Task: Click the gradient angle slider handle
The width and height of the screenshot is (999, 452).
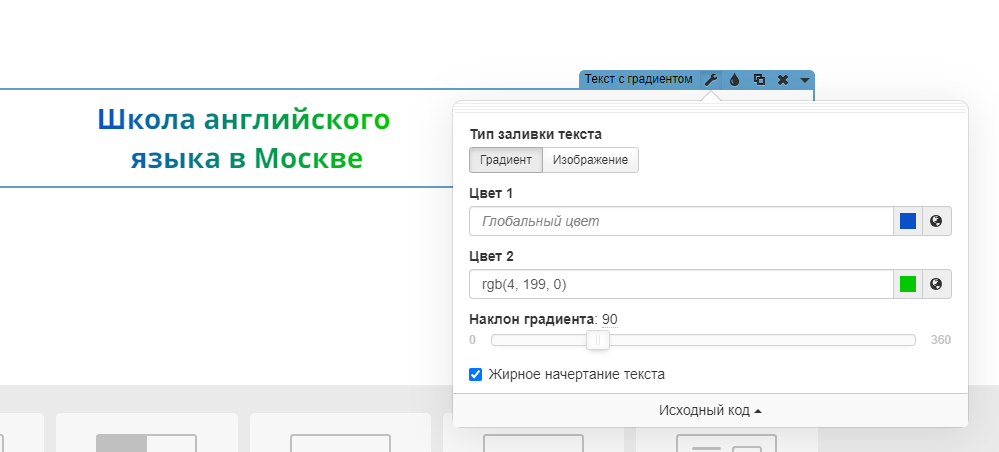Action: 598,340
